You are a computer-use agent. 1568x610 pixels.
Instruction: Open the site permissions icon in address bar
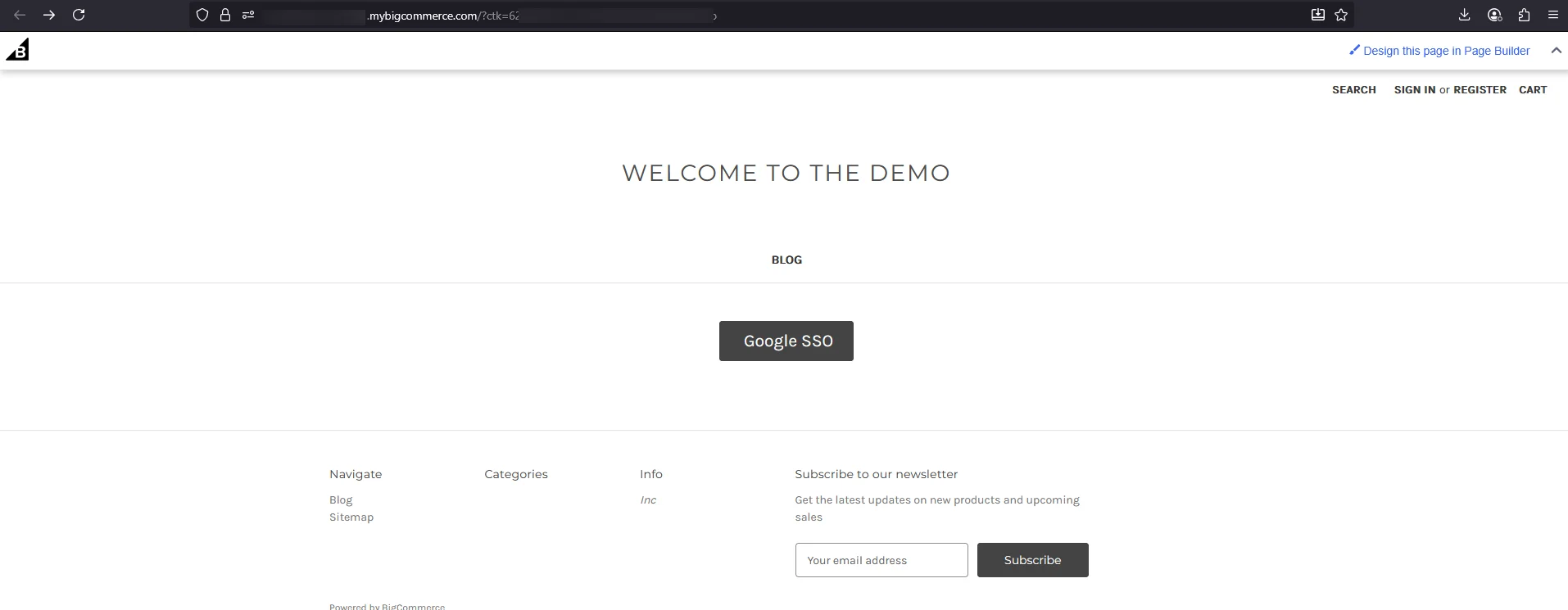[x=248, y=15]
